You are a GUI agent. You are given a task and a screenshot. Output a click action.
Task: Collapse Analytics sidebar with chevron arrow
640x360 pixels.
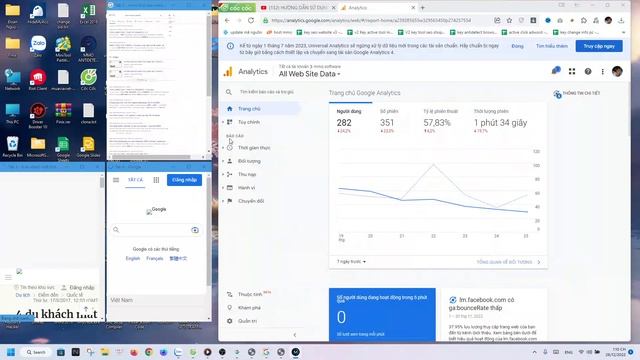pyautogui.click(x=295, y=335)
